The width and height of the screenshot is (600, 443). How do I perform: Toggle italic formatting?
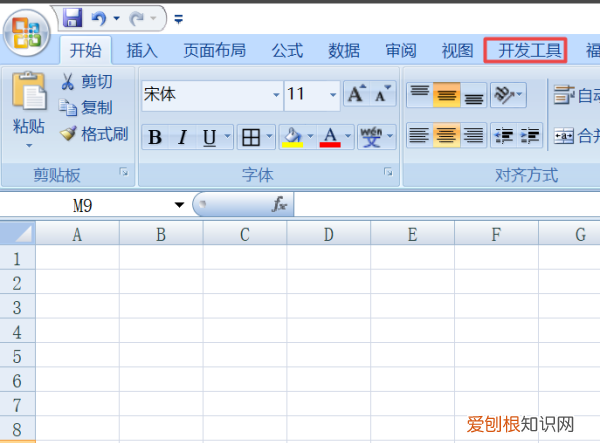tap(183, 137)
